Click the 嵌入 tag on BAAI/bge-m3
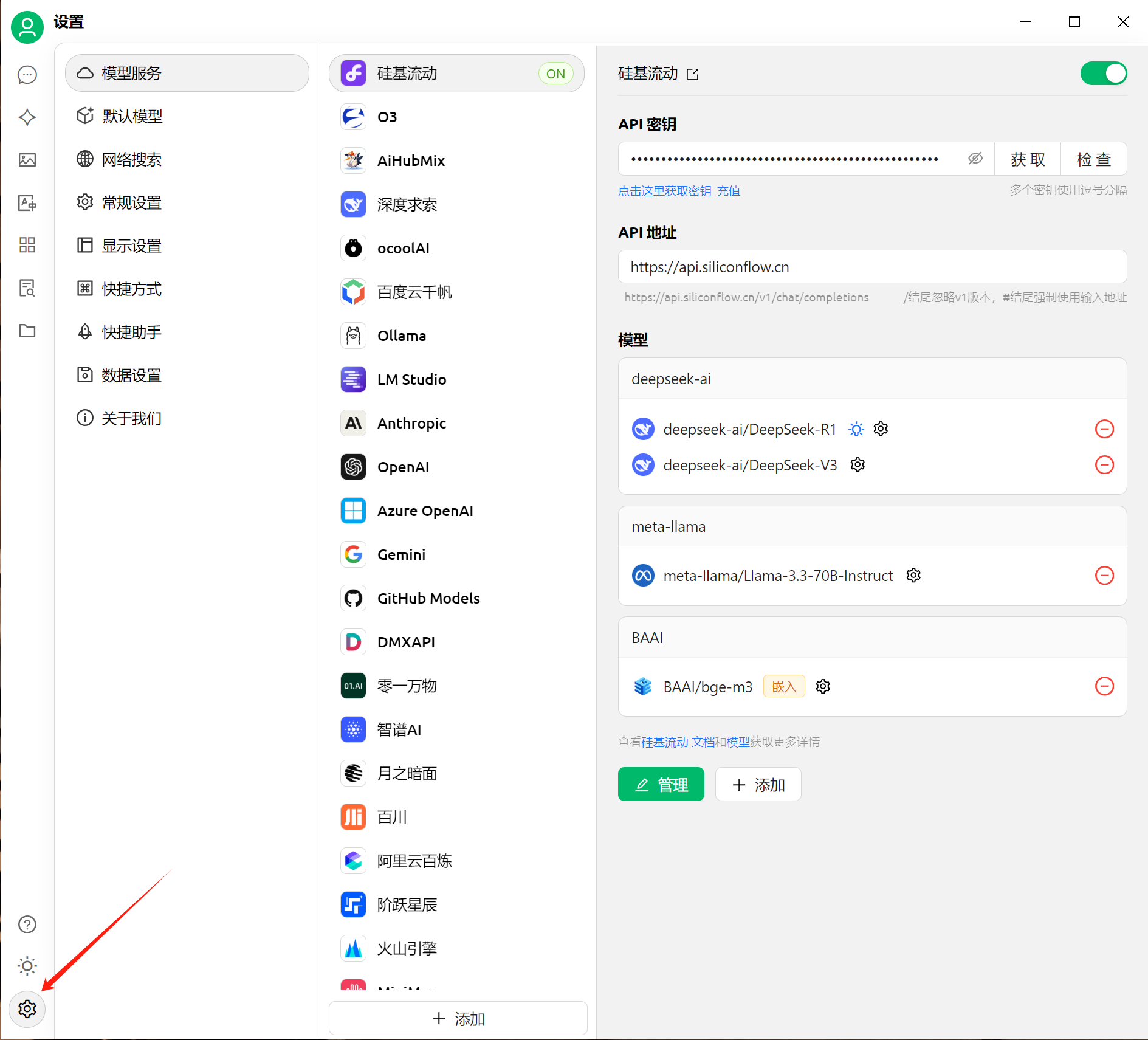 pos(784,686)
